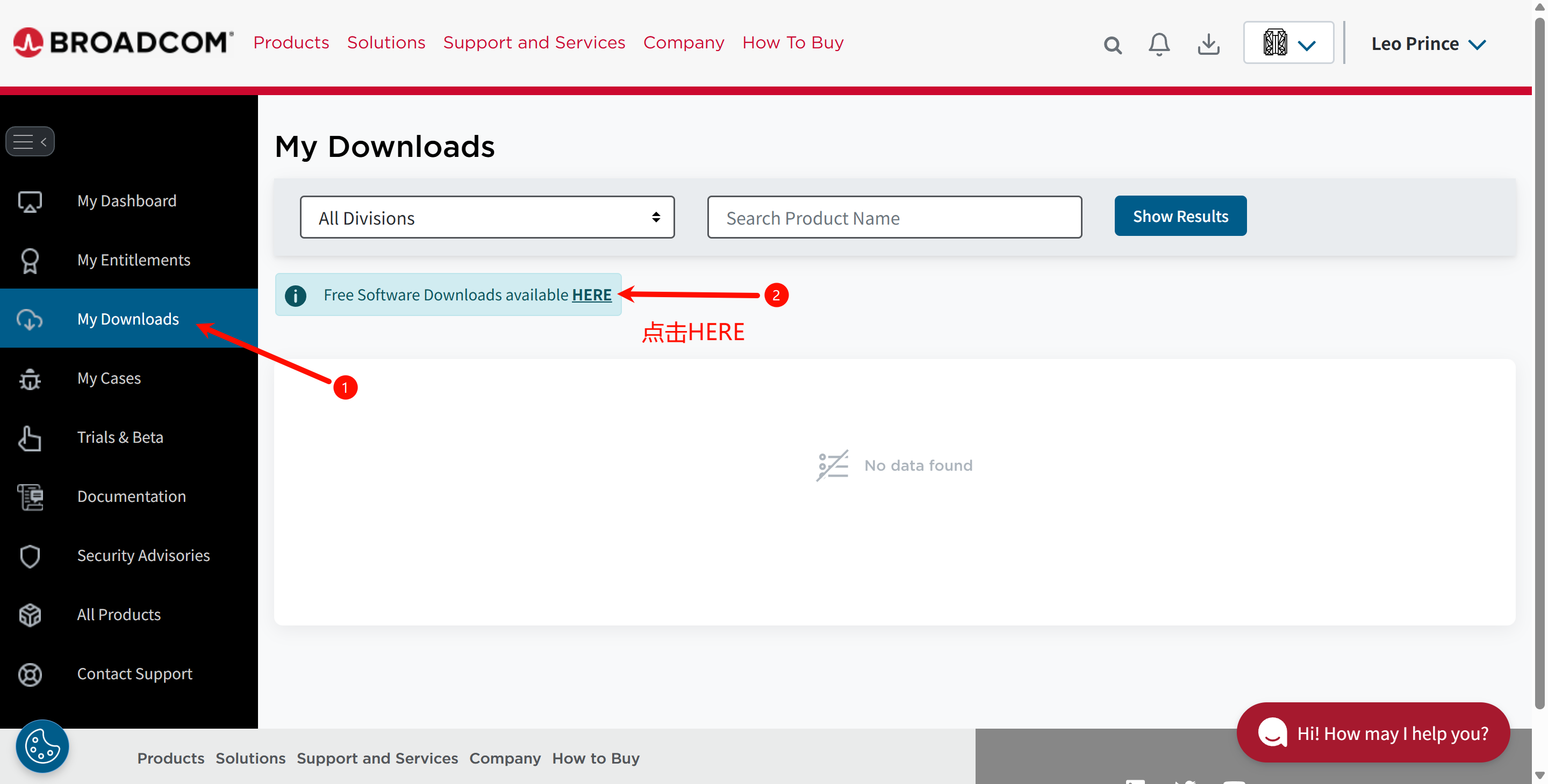The image size is (1548, 784).
Task: Select the Trials & Beta thumbs-up icon
Action: coord(30,438)
